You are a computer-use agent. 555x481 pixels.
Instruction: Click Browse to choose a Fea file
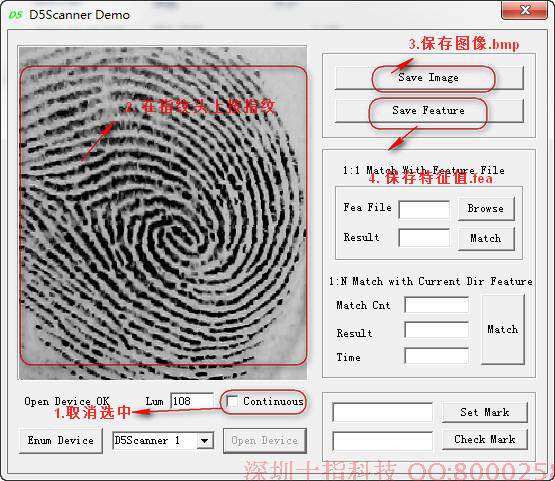pyautogui.click(x=486, y=209)
